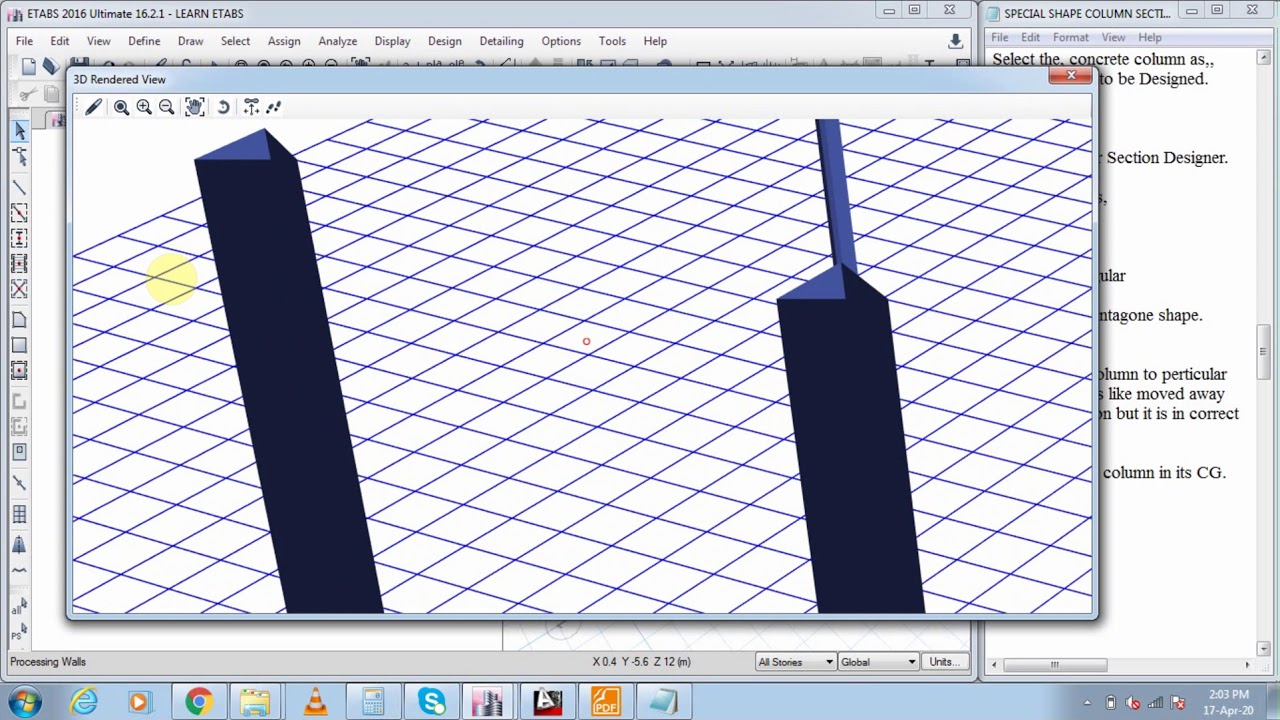
Task: Open the Detailing menu
Action: pyautogui.click(x=501, y=41)
